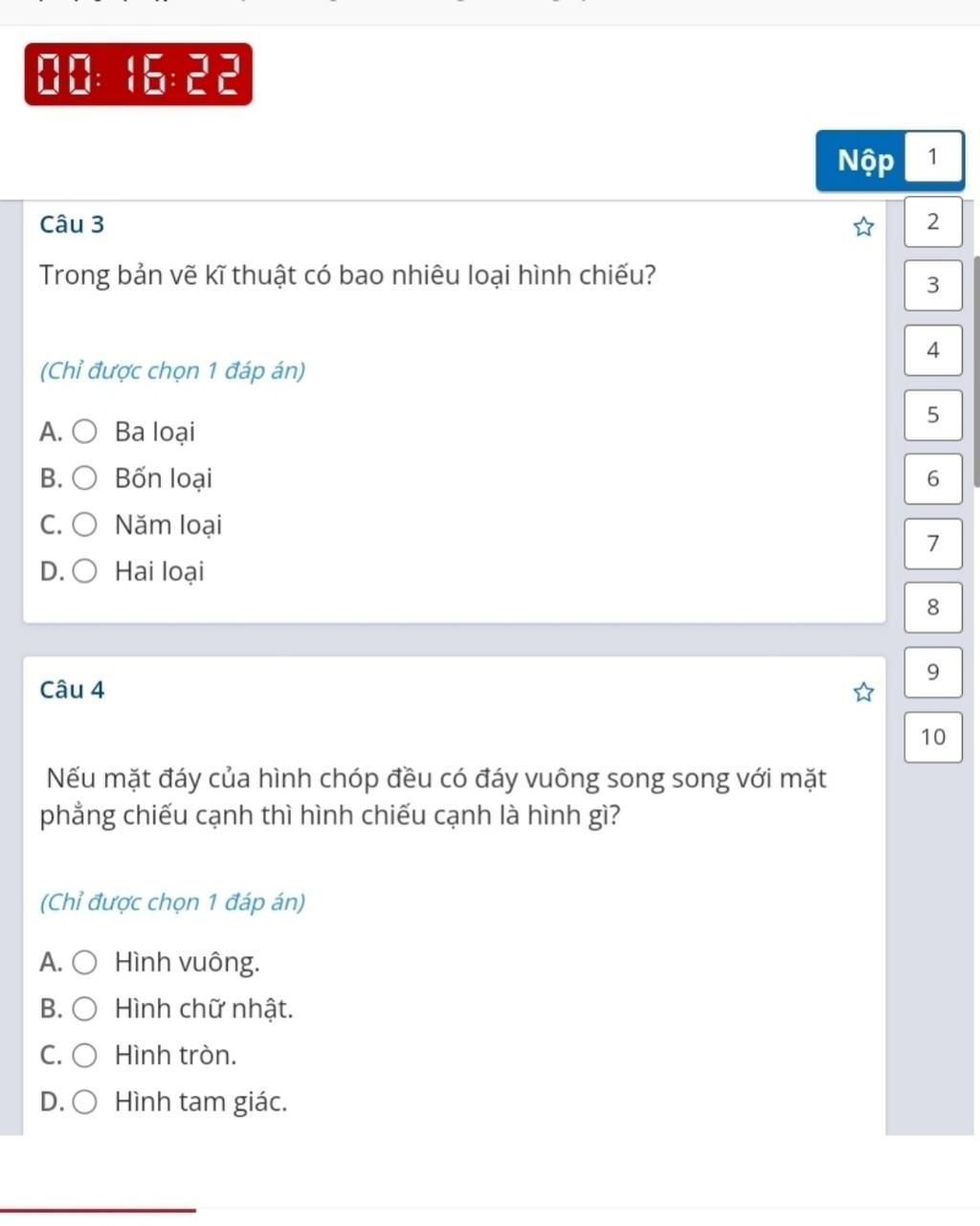The height and width of the screenshot is (1226, 980).
Task: Select the 'Hình chữ nhật.' option
Action: [x=85, y=1009]
